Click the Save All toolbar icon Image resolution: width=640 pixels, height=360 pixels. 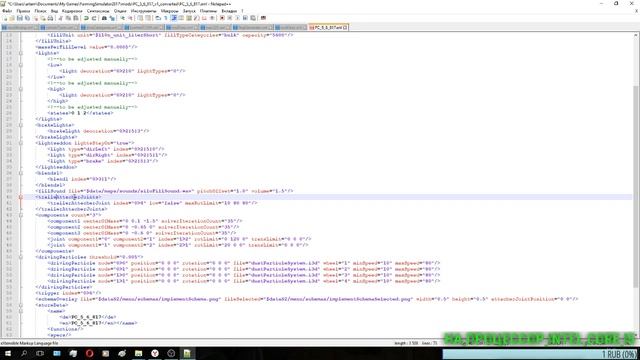click(x=27, y=18)
